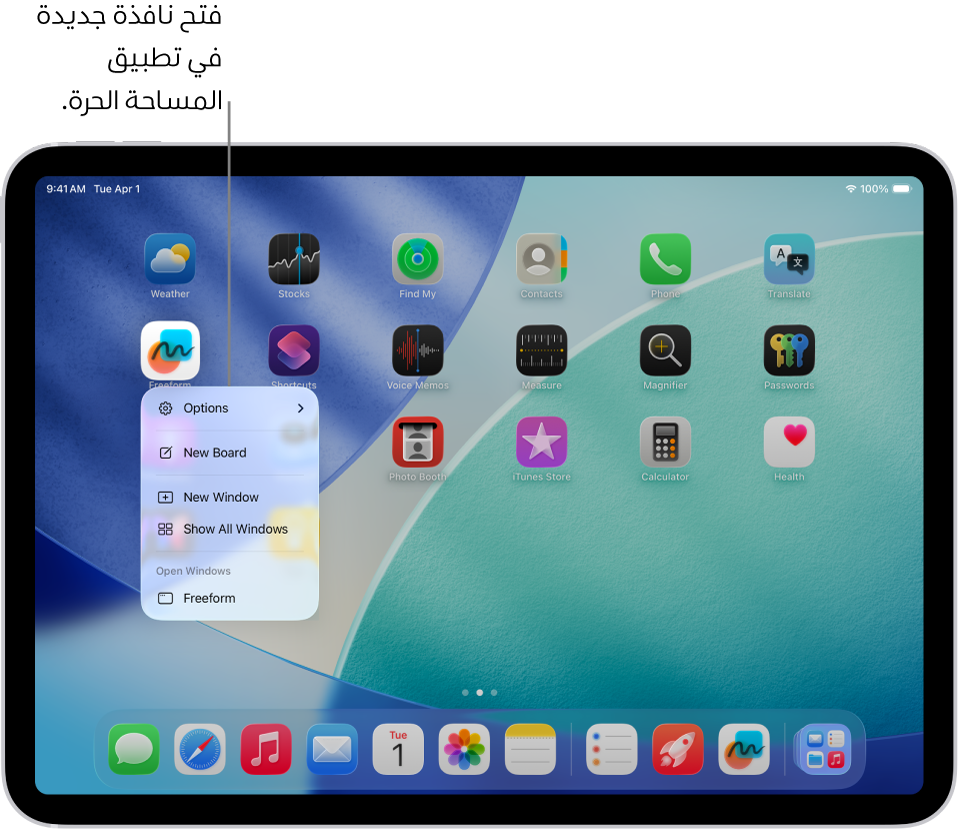Open the Freeform window under Open Windows
The image size is (960, 830).
230,597
